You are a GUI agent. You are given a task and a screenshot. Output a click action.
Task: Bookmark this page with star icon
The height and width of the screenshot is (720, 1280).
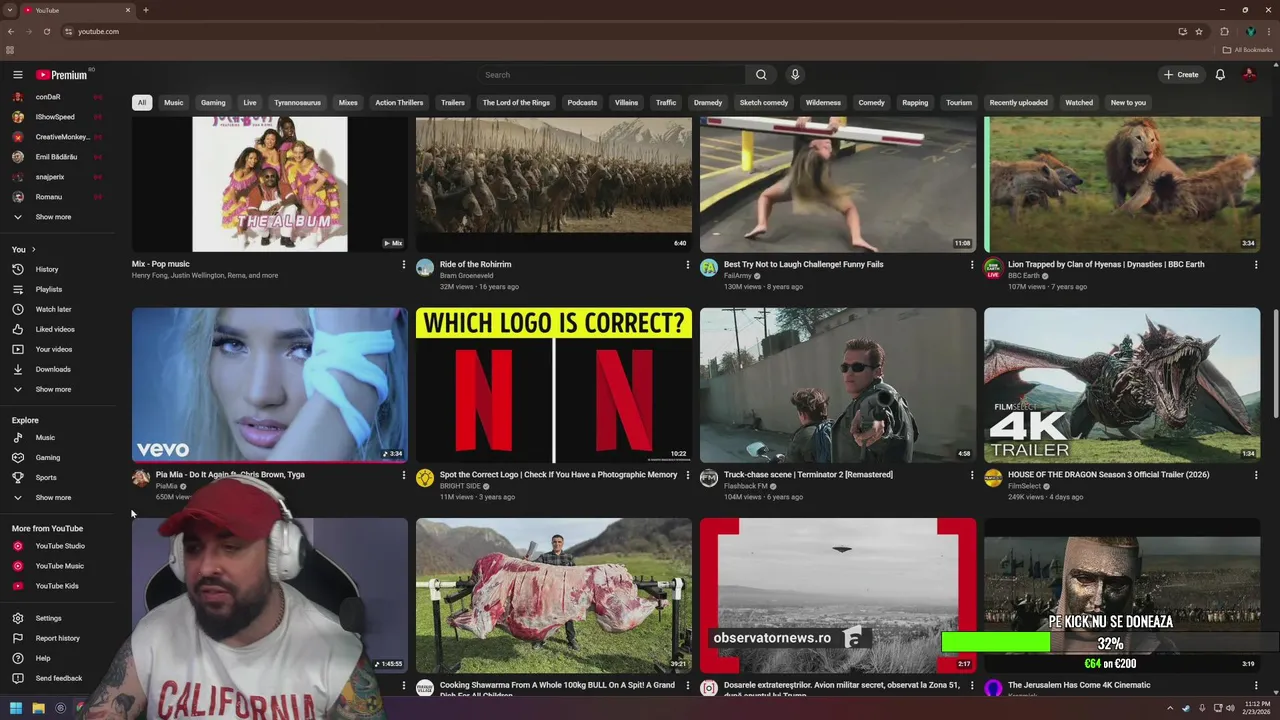click(x=1199, y=31)
